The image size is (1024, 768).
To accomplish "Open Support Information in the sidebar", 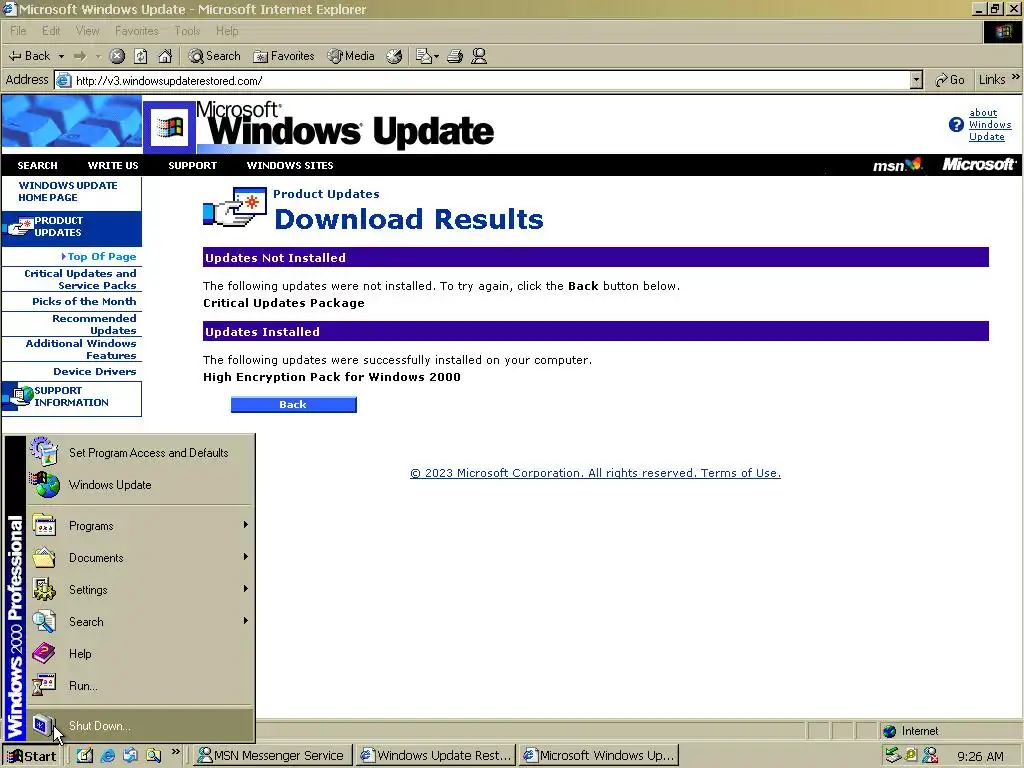I will tap(71, 397).
